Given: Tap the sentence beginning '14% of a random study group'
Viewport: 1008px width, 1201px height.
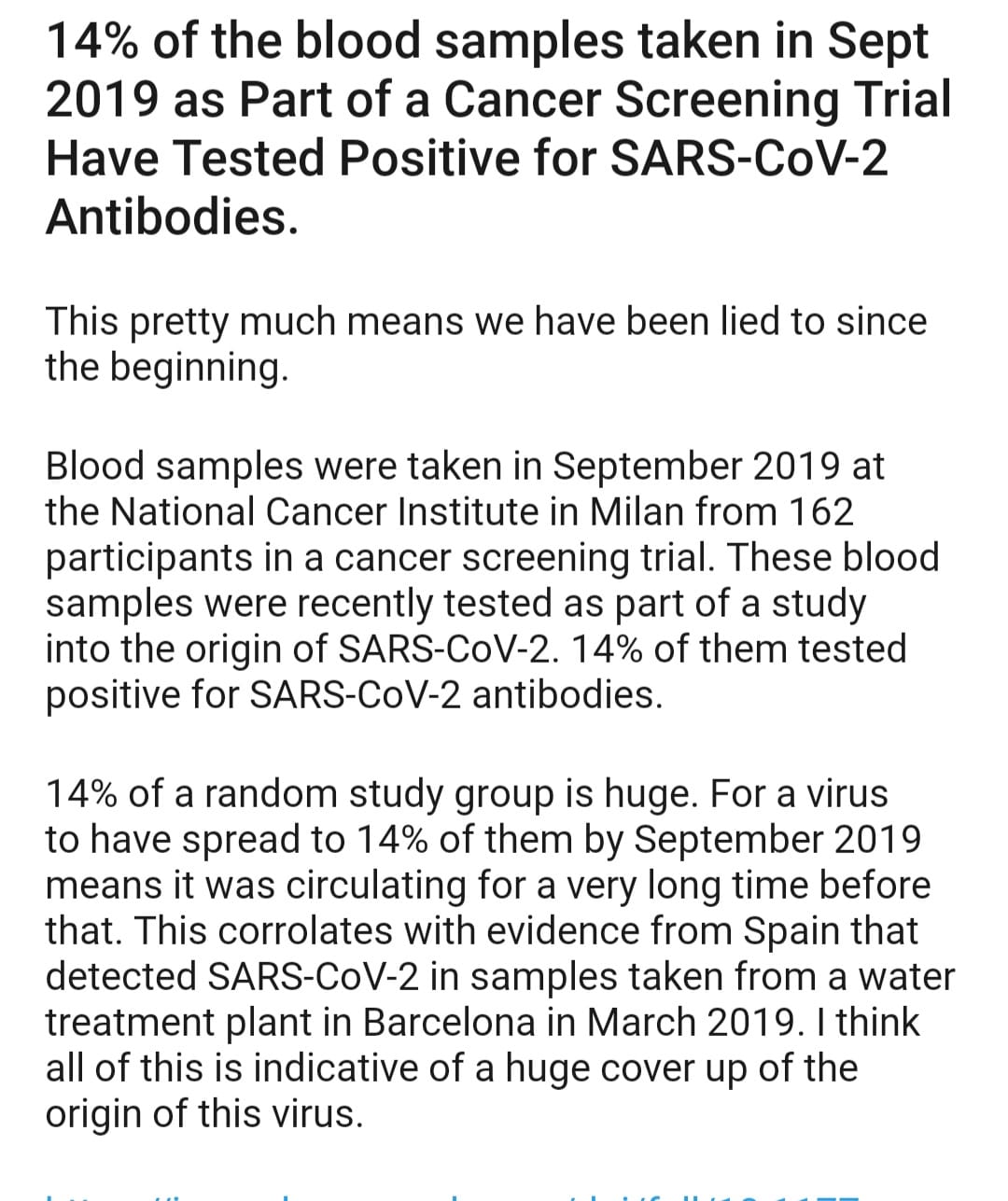Looking at the screenshot, I should coord(371,793).
